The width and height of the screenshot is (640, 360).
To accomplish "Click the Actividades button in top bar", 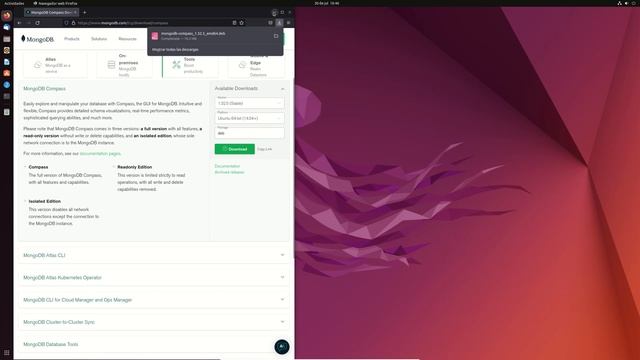I will [14, 3].
